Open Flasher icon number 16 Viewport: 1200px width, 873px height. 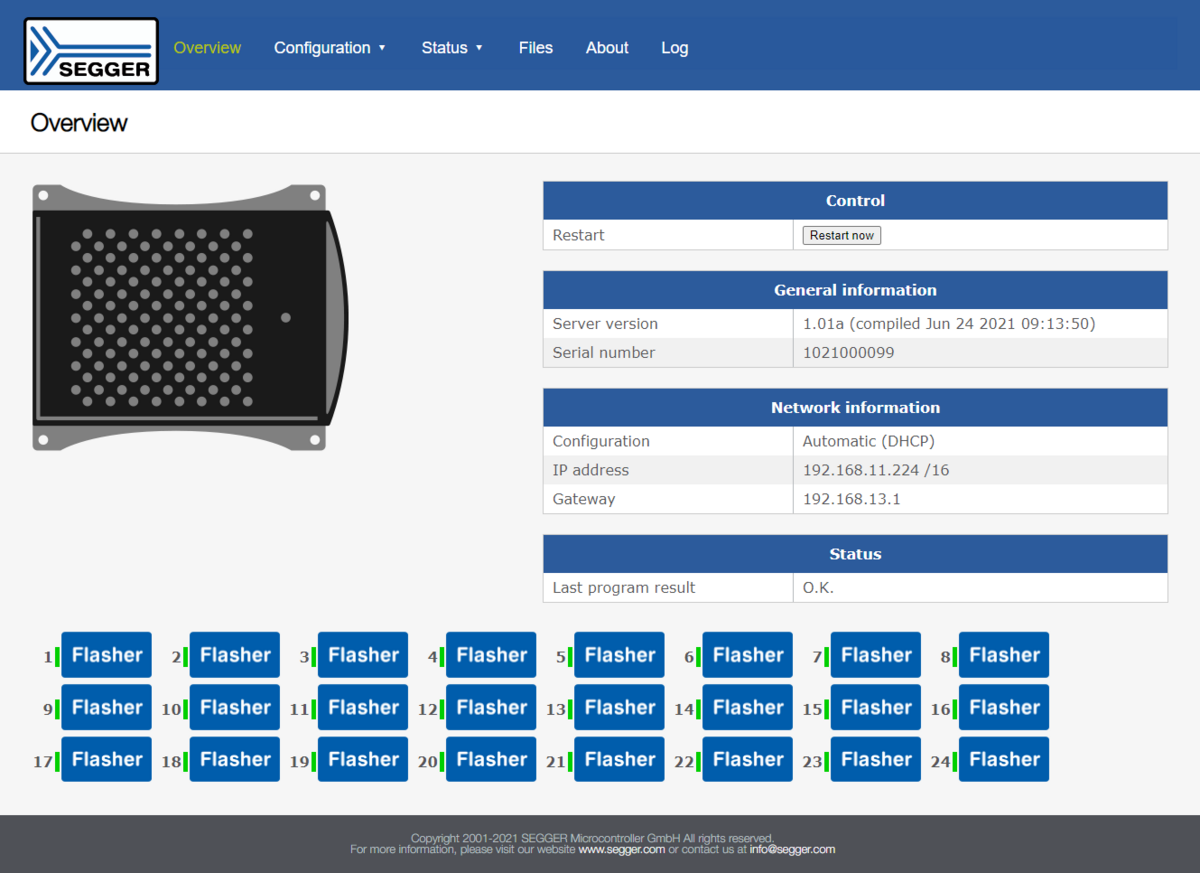1003,707
